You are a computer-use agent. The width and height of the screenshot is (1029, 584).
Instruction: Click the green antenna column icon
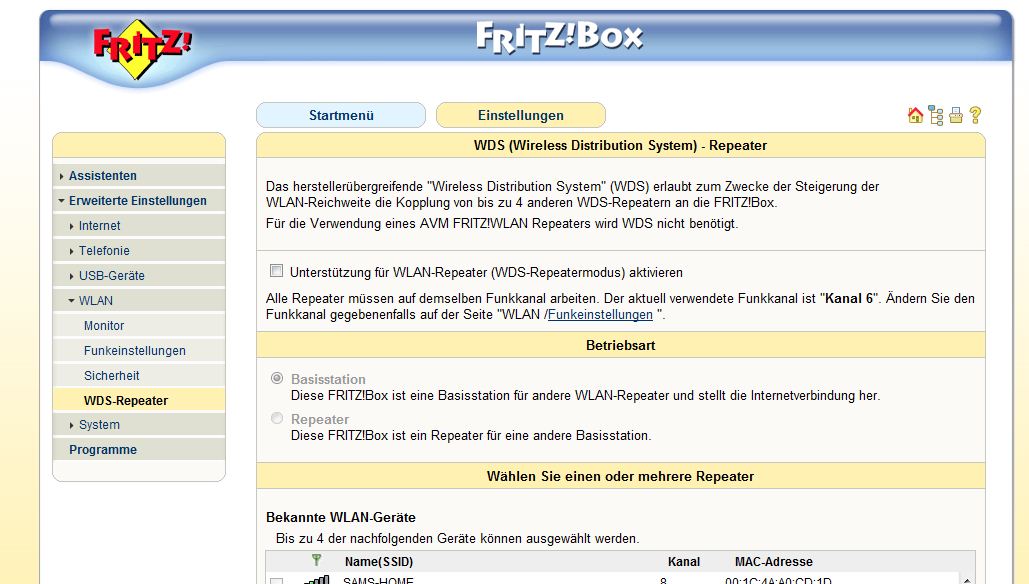(316, 560)
